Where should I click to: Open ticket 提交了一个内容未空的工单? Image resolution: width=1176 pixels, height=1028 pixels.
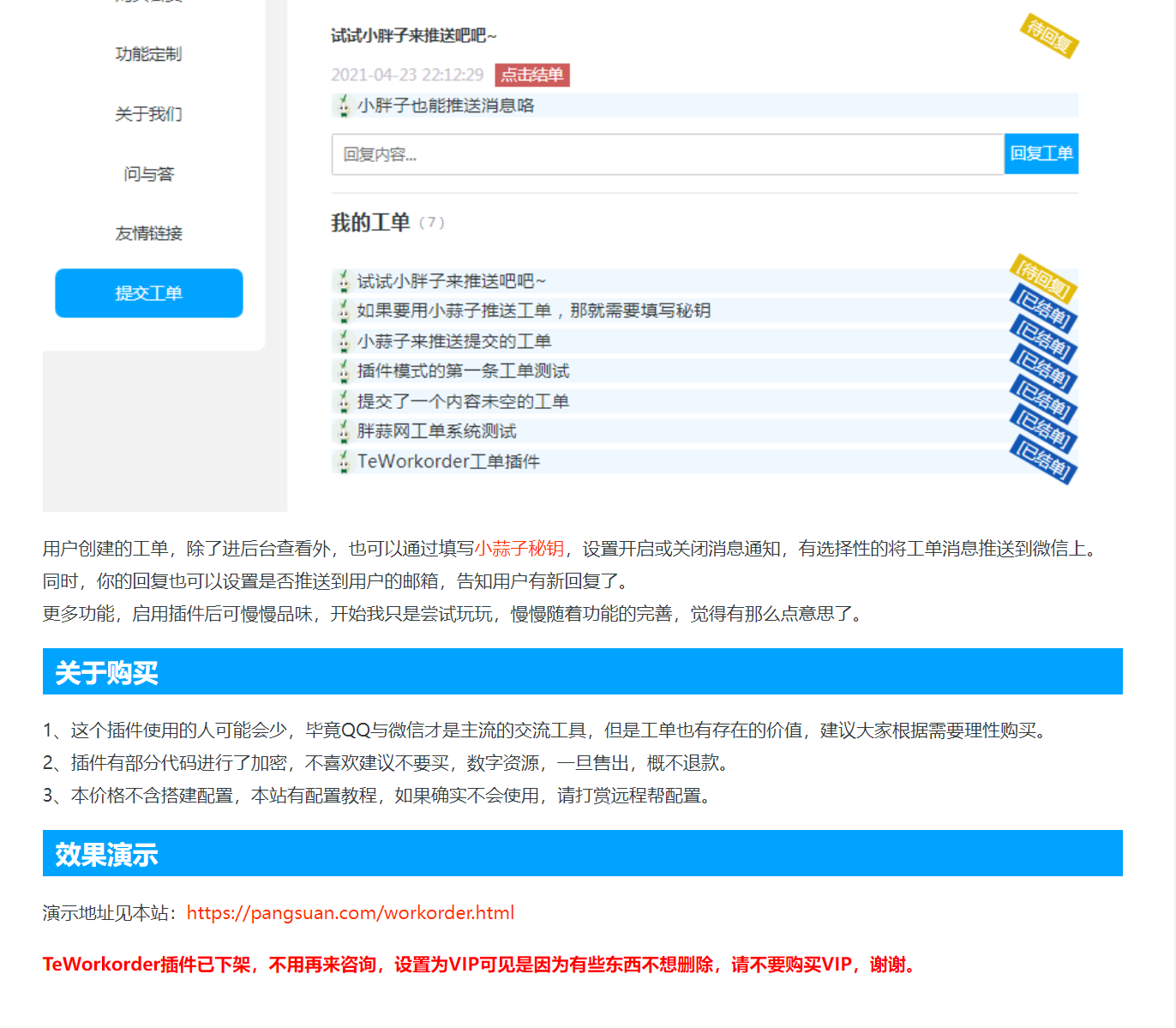click(x=463, y=401)
